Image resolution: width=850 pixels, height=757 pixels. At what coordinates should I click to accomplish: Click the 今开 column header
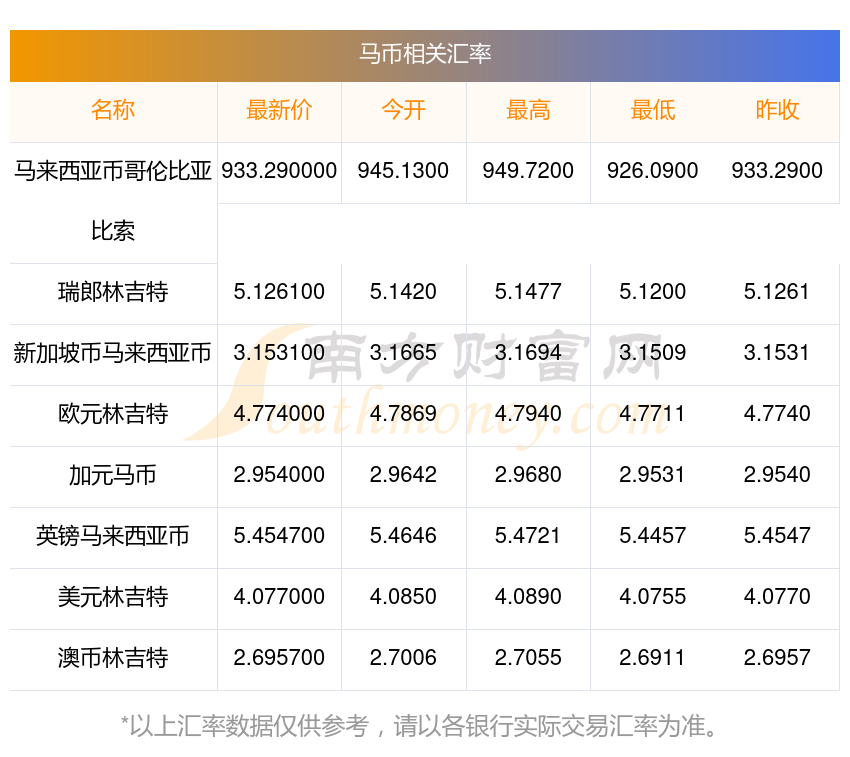[x=403, y=111]
